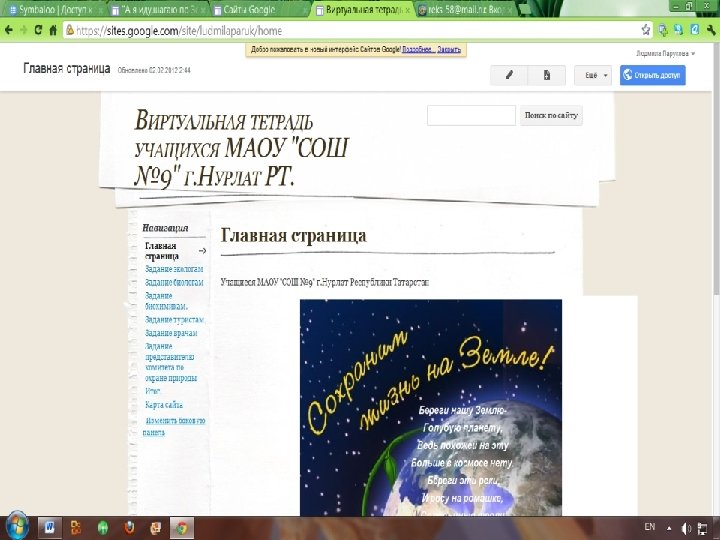This screenshot has width=720, height=540.
Task: Click the 'Сохраним жизнь на Земле' Earth image
Action: pos(431,408)
